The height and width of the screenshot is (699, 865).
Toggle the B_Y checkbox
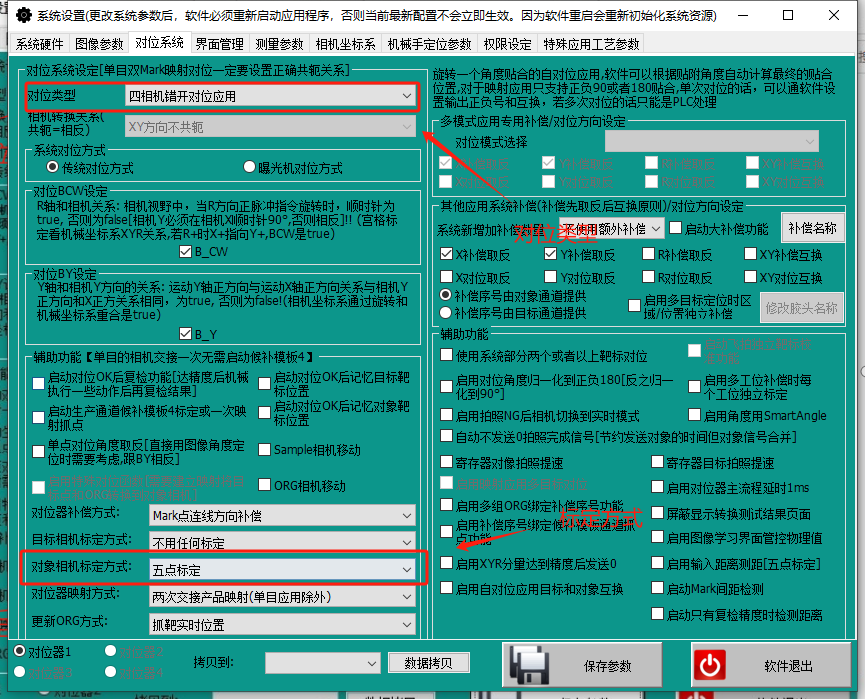point(184,333)
